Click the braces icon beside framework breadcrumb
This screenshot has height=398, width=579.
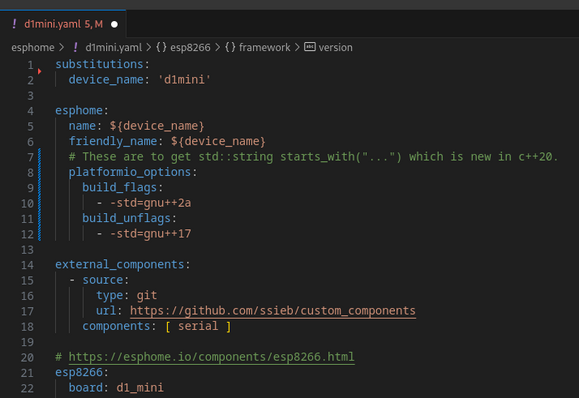(x=230, y=47)
